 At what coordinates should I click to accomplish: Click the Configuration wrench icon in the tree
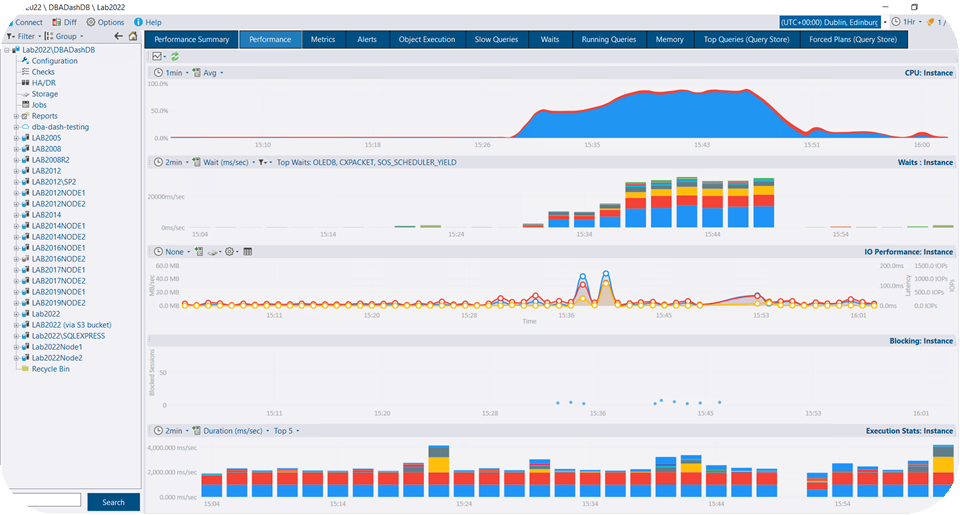[x=25, y=61]
